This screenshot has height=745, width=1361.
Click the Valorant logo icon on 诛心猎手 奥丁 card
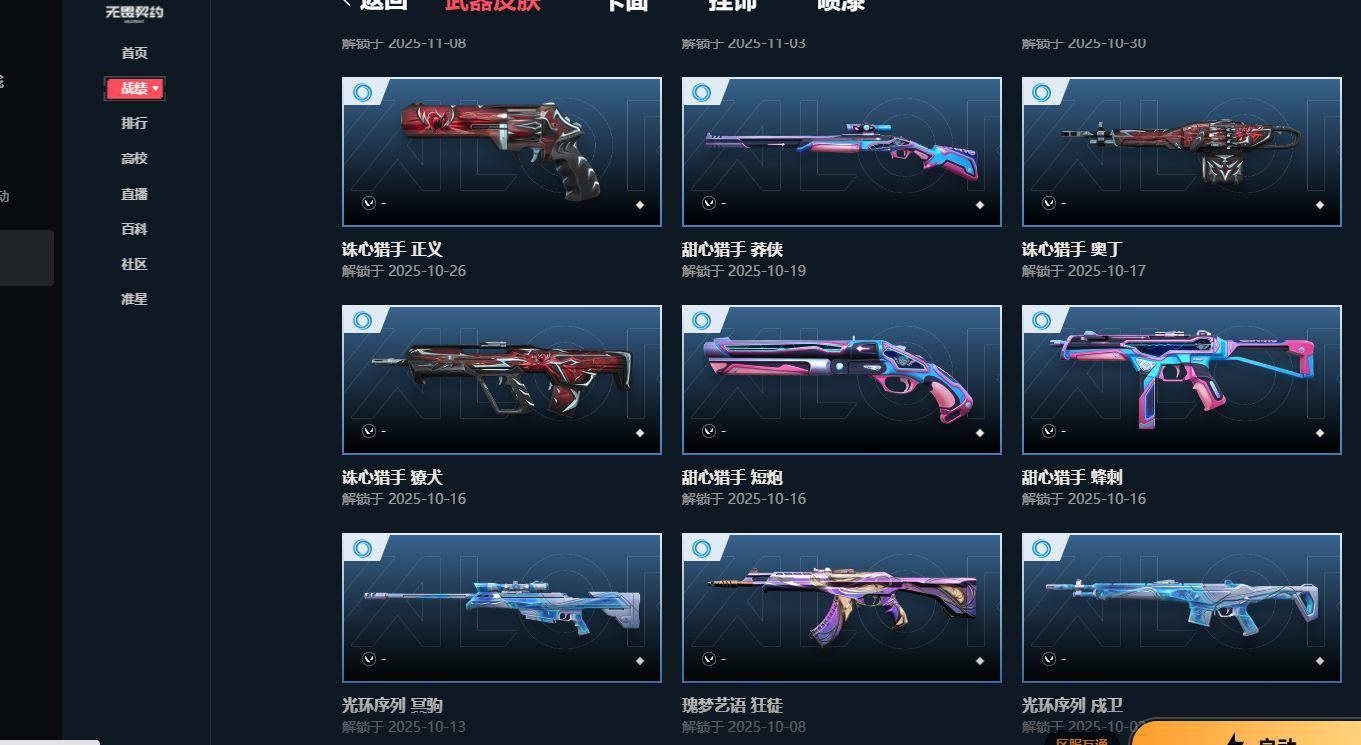(x=1049, y=203)
